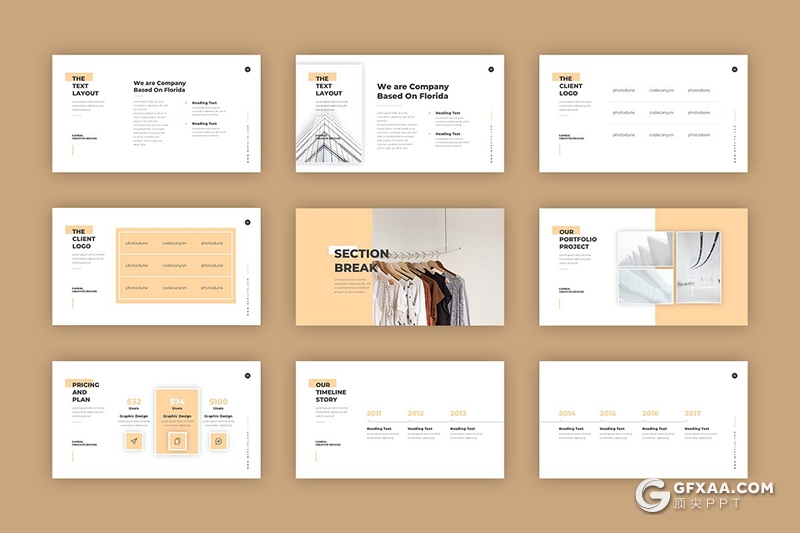
Task: Open the building photo on Text Layout slide
Action: pos(329,115)
